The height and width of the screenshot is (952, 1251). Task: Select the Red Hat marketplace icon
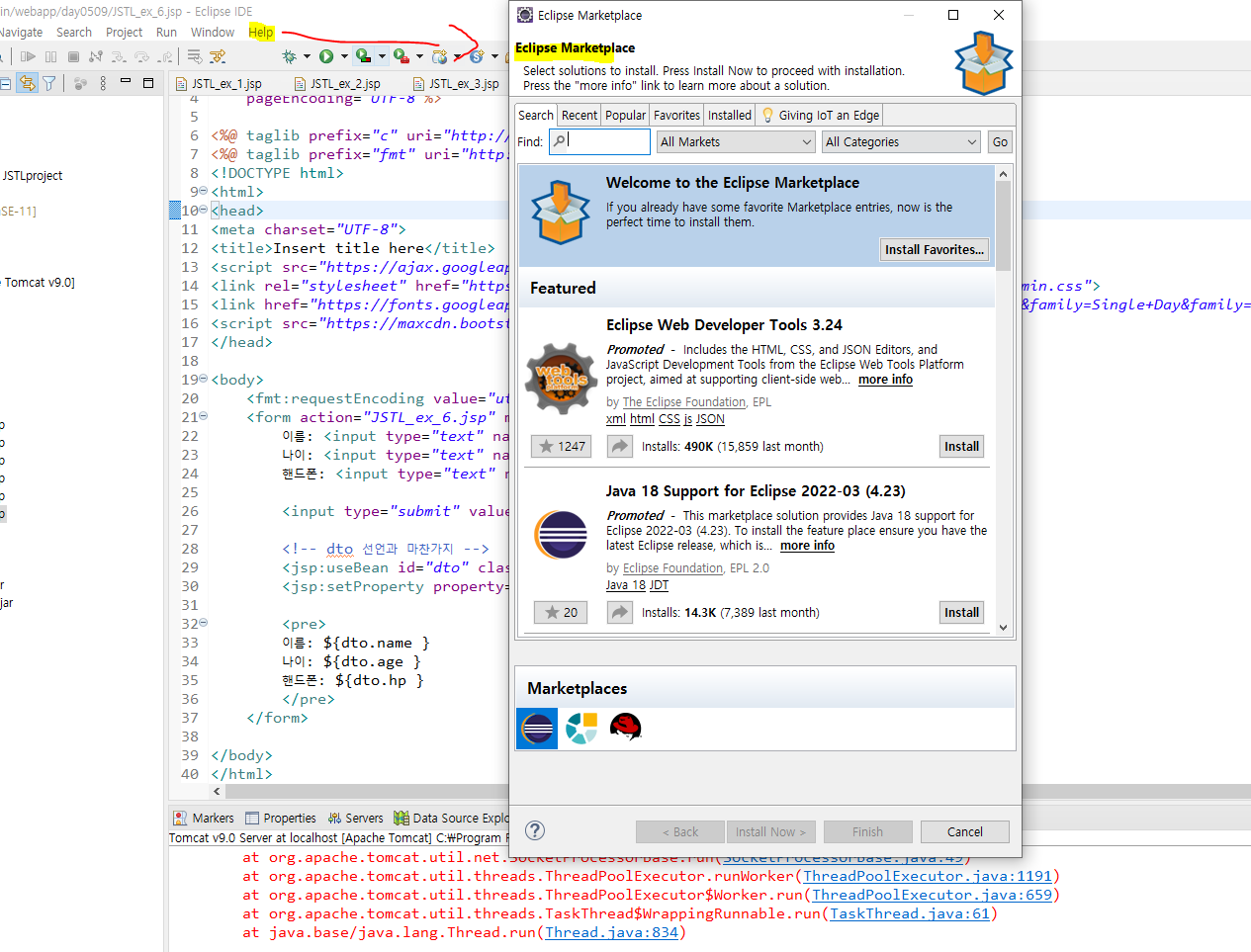625,729
